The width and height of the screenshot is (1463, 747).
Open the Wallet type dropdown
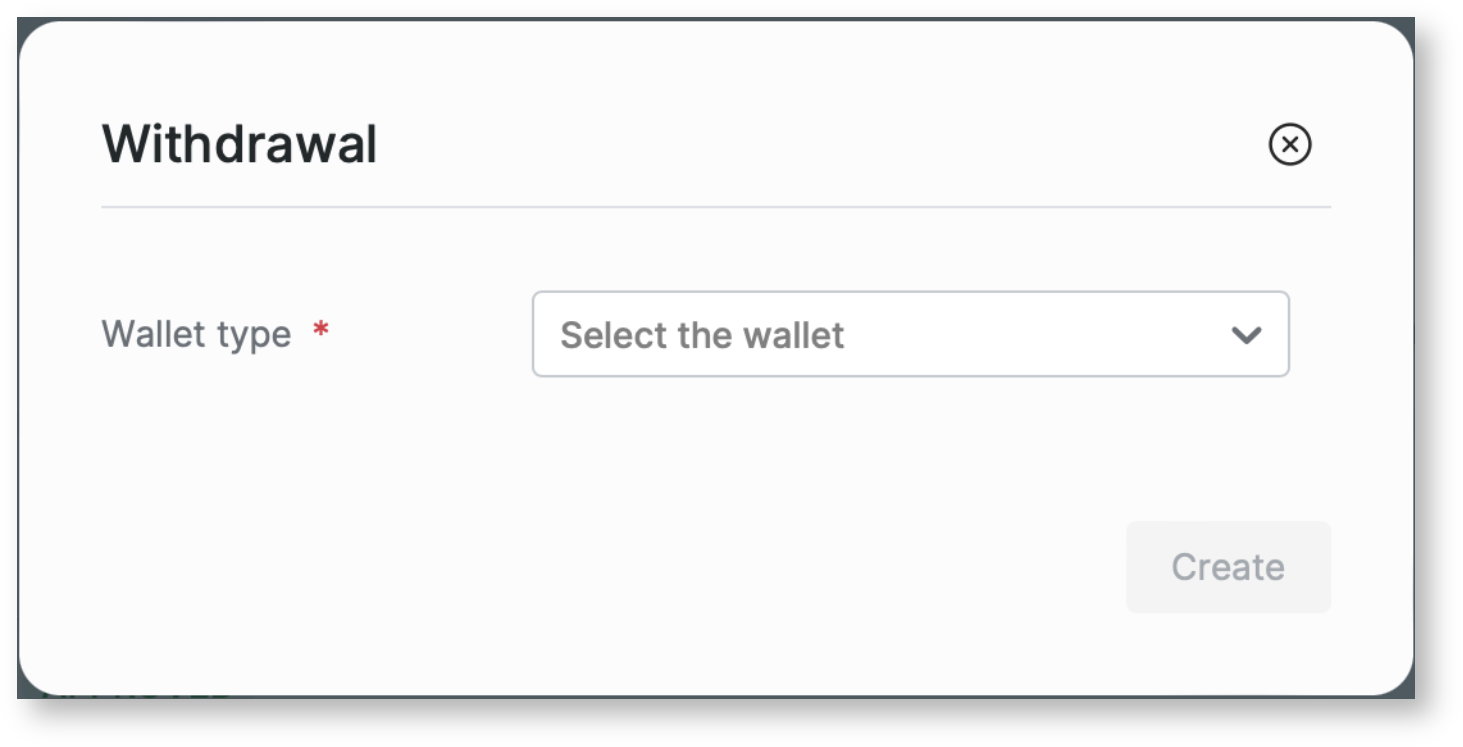[x=909, y=334]
